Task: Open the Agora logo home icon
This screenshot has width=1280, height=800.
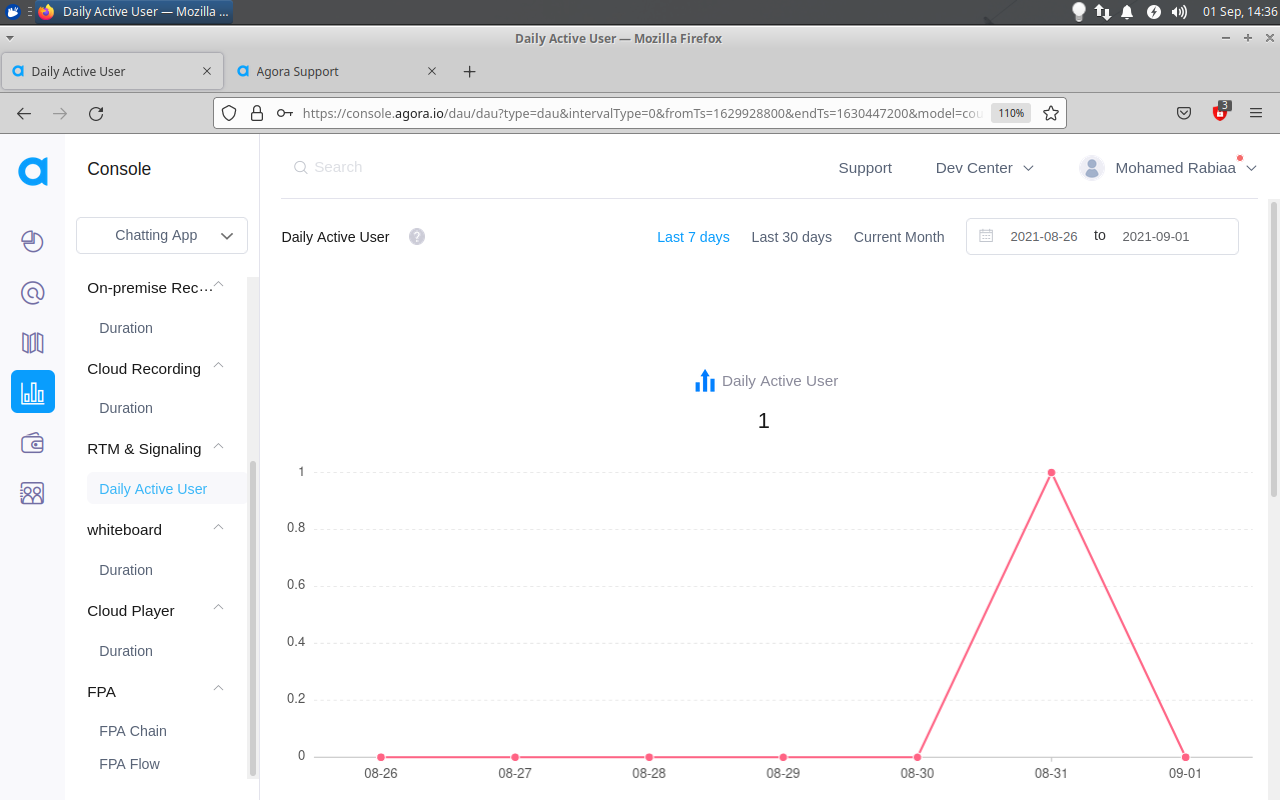Action: pyautogui.click(x=32, y=171)
